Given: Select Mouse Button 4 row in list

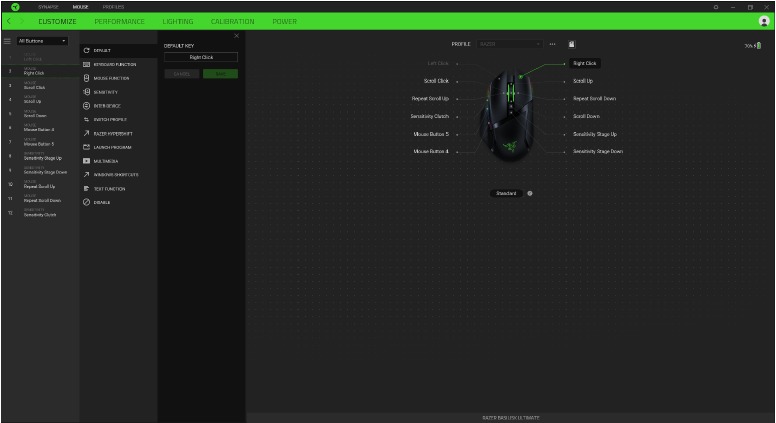Looking at the screenshot, I should pyautogui.click(x=40, y=128).
